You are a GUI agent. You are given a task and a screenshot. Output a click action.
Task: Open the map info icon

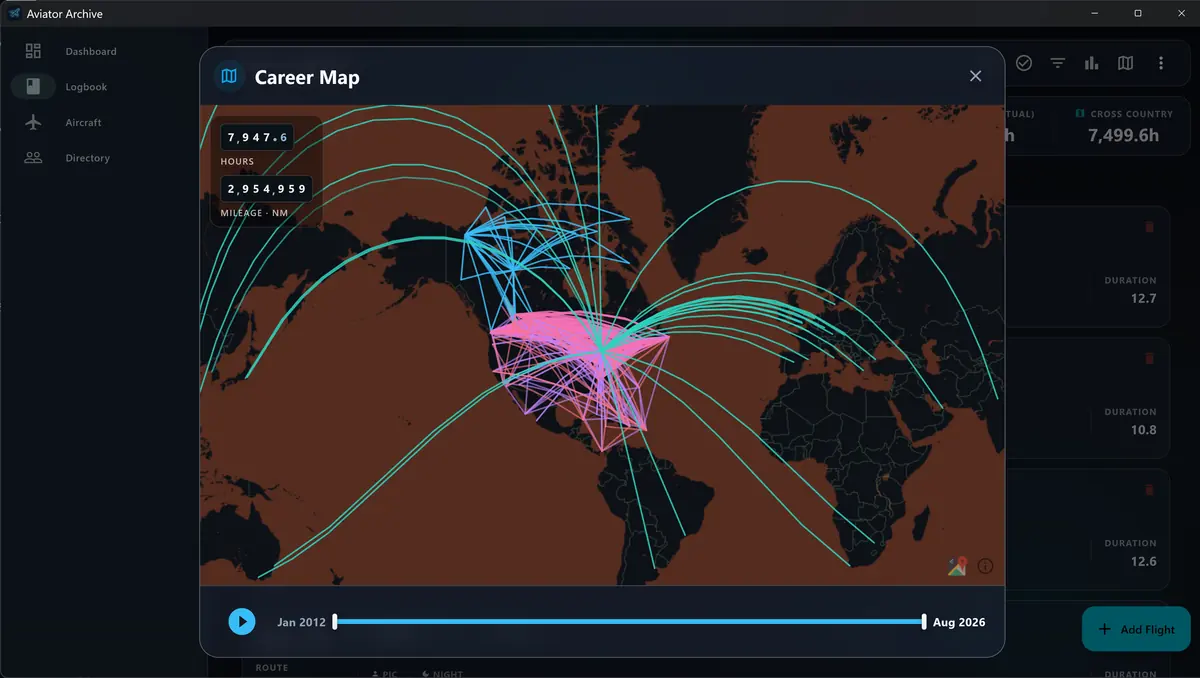click(x=985, y=566)
